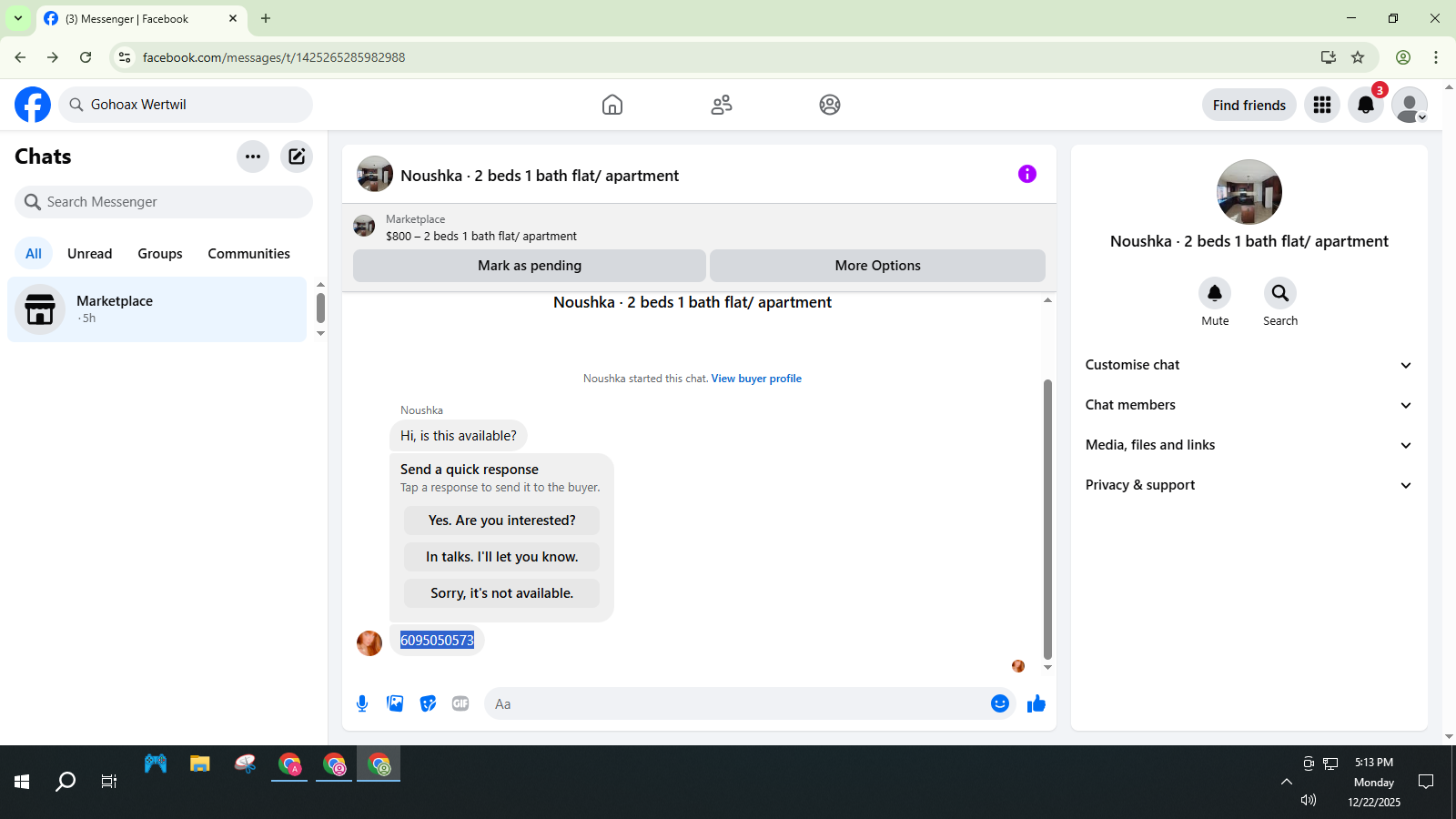1456x819 pixels.
Task: Start a new message with compose icon
Action: click(297, 157)
